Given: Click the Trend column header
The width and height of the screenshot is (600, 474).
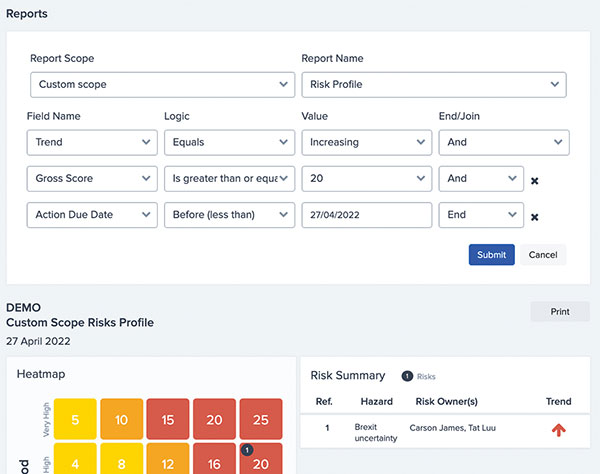Looking at the screenshot, I should (559, 401).
